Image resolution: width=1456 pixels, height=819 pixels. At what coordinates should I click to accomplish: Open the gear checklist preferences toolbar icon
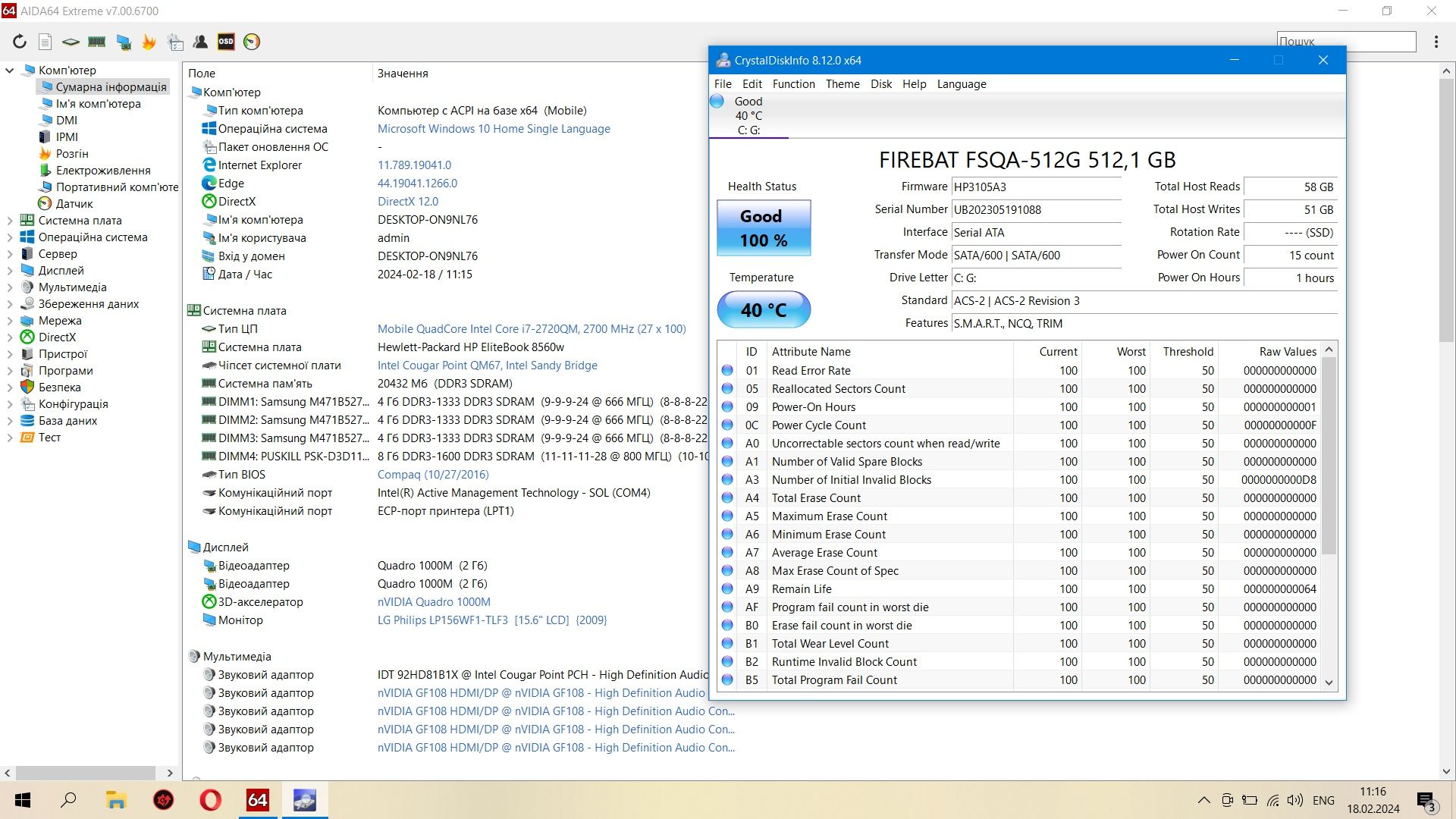175,42
